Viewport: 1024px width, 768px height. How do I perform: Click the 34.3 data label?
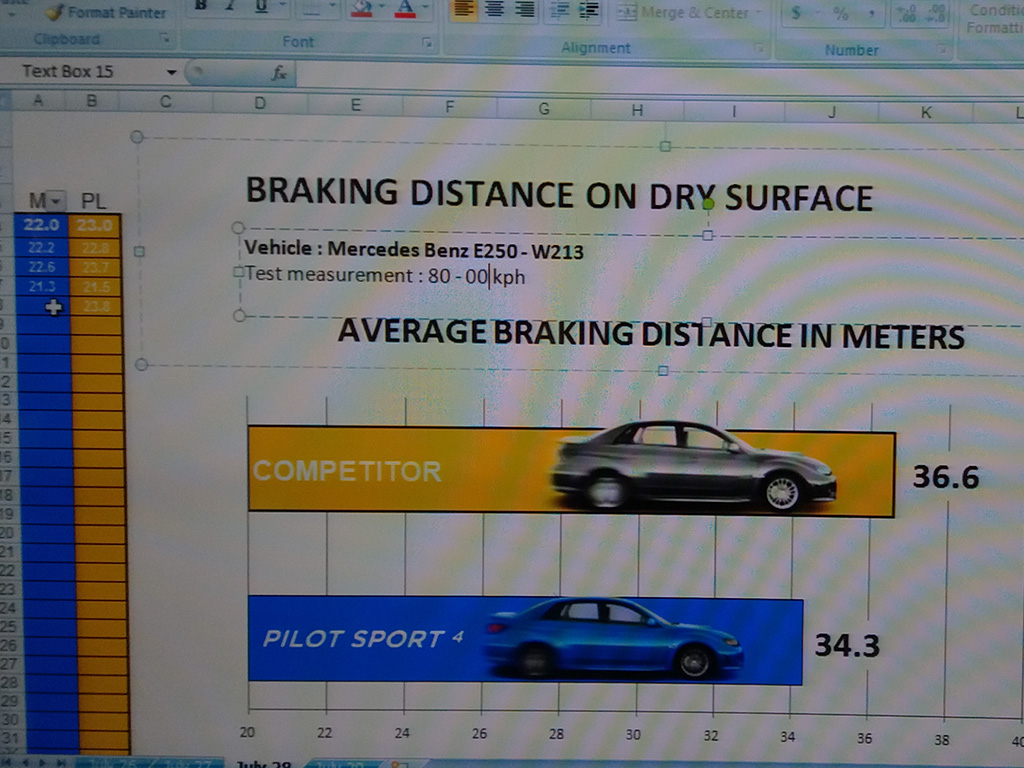click(847, 645)
